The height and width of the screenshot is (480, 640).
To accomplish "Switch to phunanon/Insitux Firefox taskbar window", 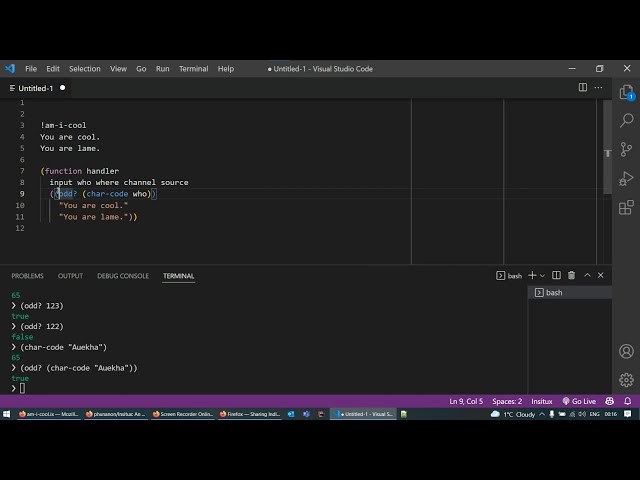I will [116, 414].
